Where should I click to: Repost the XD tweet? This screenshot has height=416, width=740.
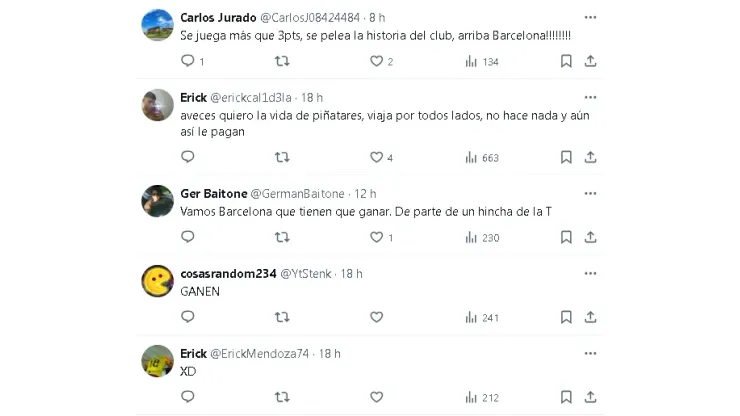282,397
